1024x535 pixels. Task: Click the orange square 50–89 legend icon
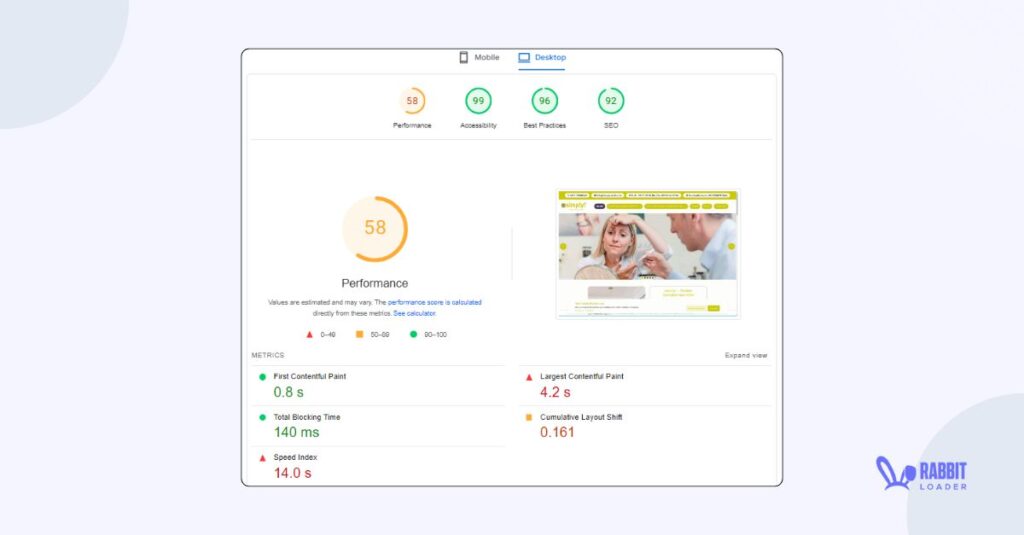coord(359,334)
